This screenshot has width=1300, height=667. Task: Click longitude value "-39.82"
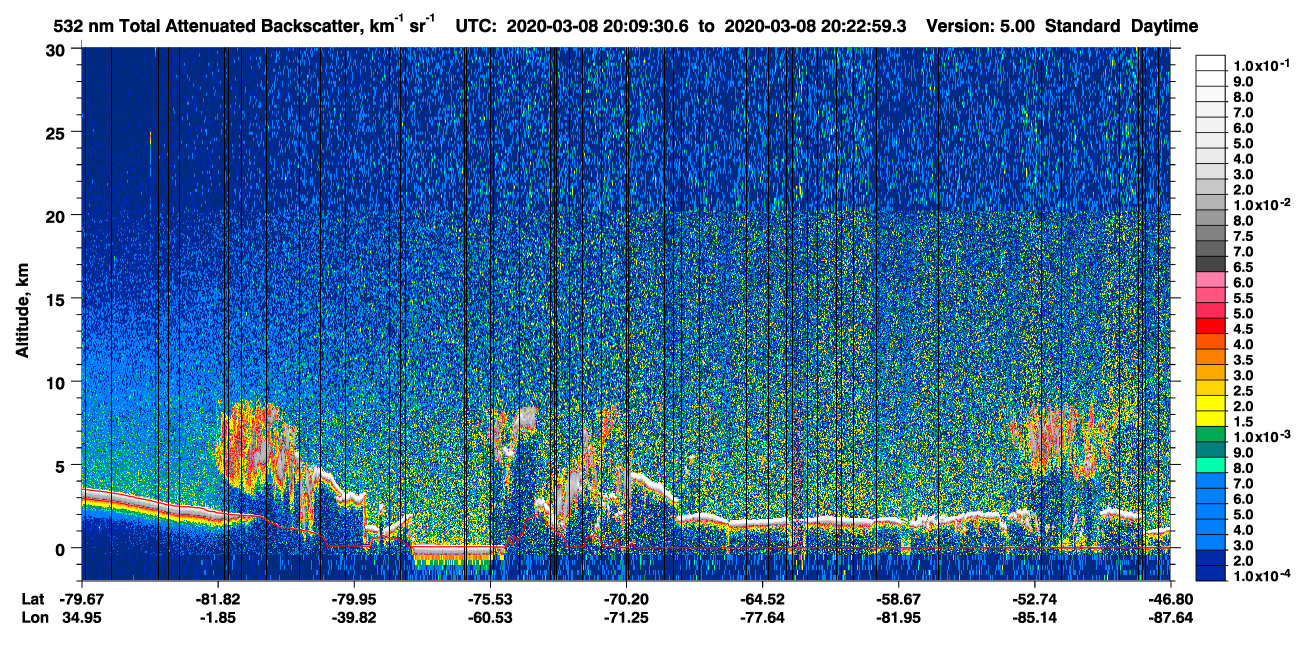[353, 617]
